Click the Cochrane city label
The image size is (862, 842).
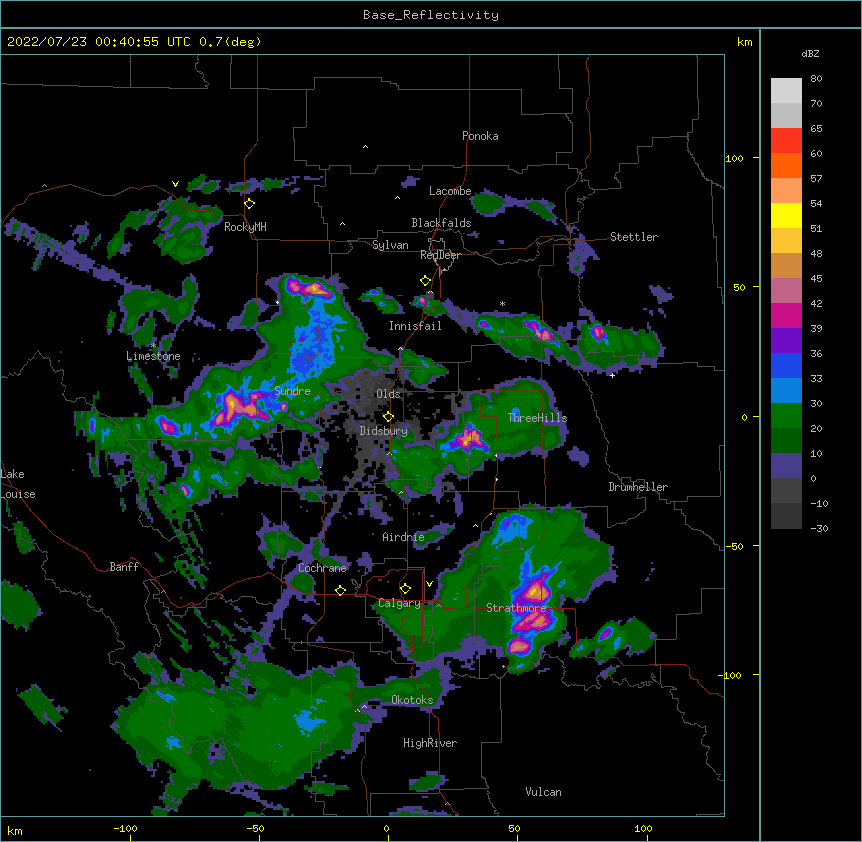(x=322, y=568)
